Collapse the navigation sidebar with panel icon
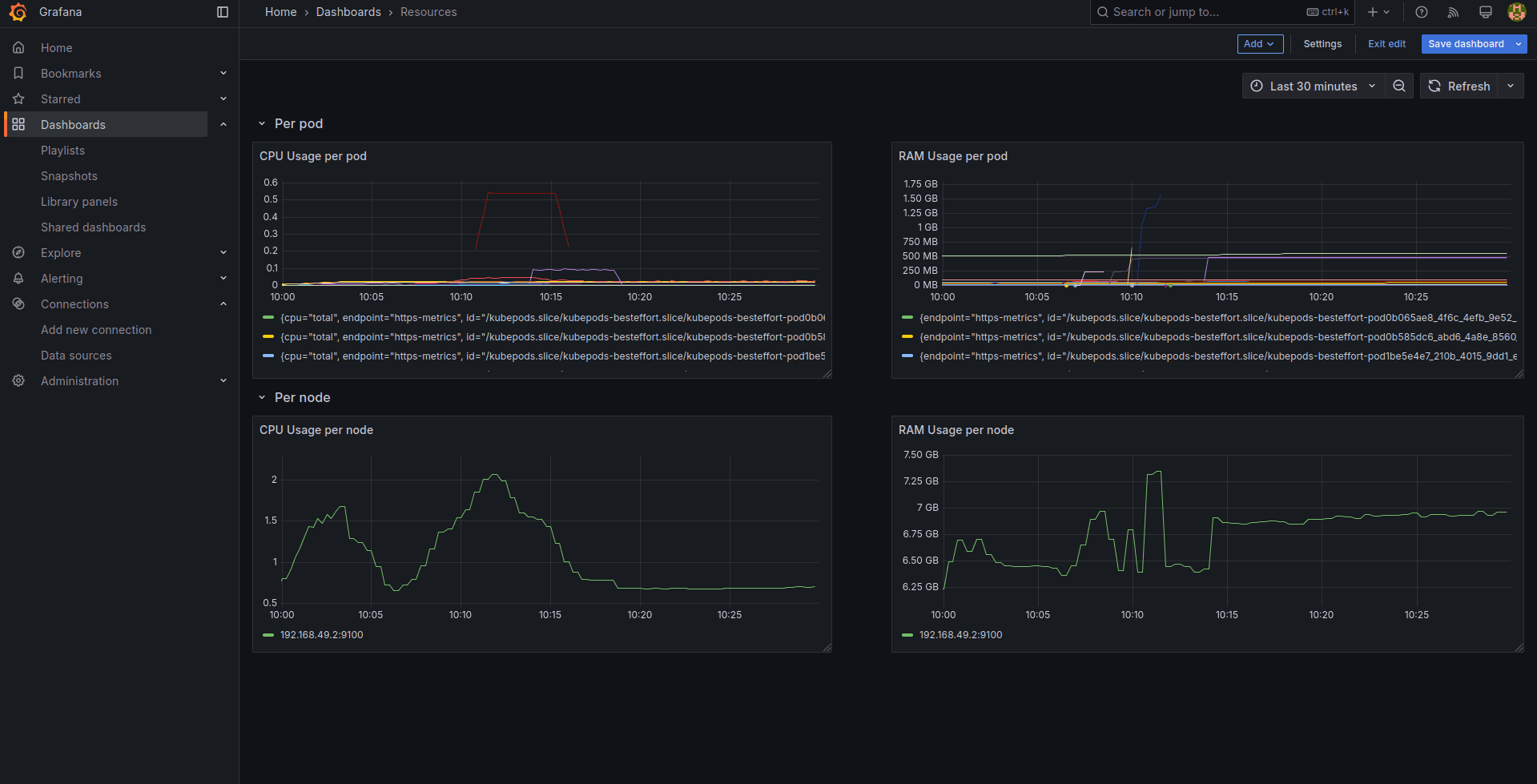Screen dimensions: 1537x784 [222, 12]
